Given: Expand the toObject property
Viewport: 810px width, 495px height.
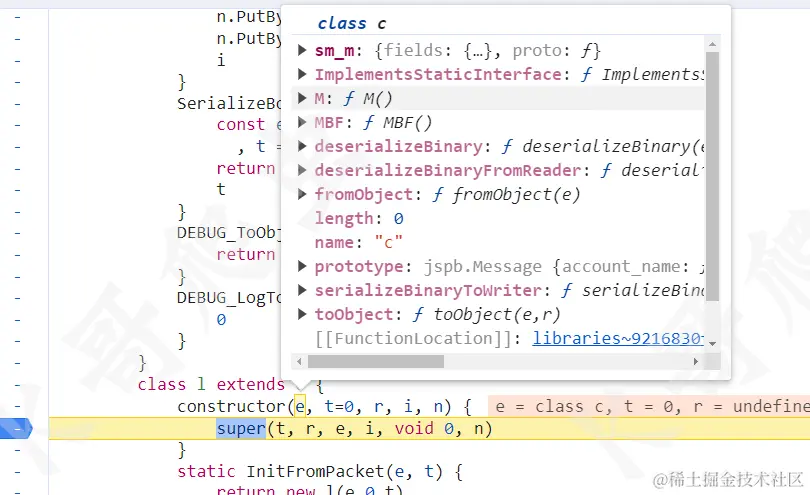Looking at the screenshot, I should click(x=302, y=314).
